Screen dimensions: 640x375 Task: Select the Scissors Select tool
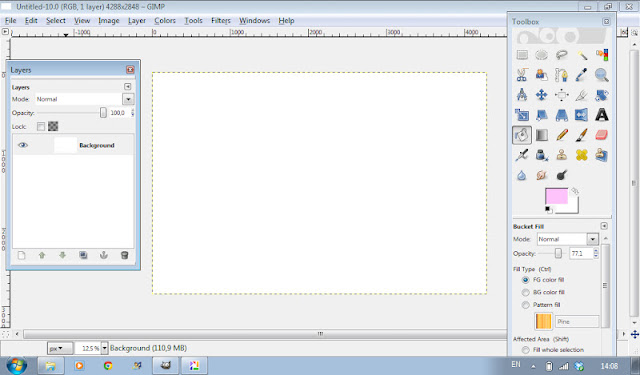click(522, 75)
